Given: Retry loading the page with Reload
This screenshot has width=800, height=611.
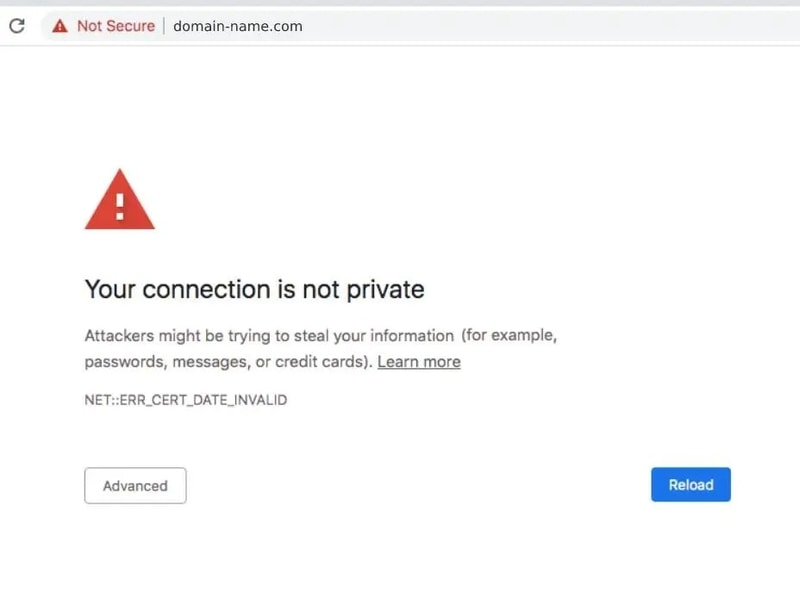Looking at the screenshot, I should pos(690,484).
